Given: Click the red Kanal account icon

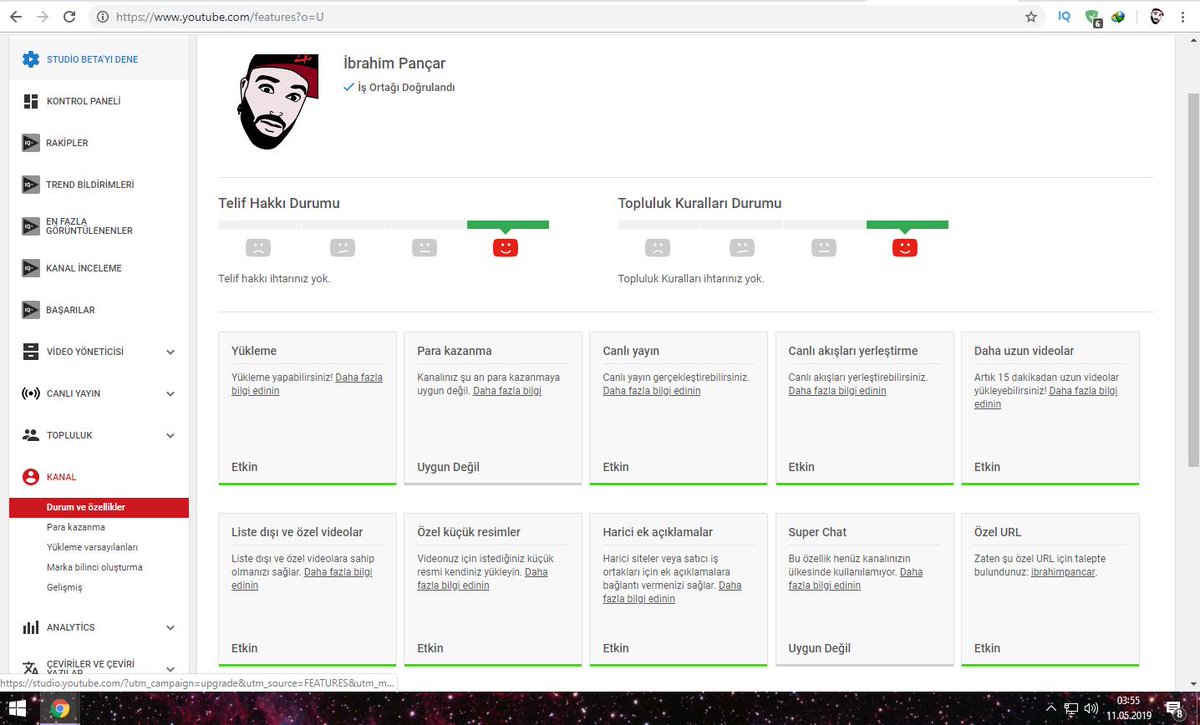Looking at the screenshot, I should coord(30,477).
